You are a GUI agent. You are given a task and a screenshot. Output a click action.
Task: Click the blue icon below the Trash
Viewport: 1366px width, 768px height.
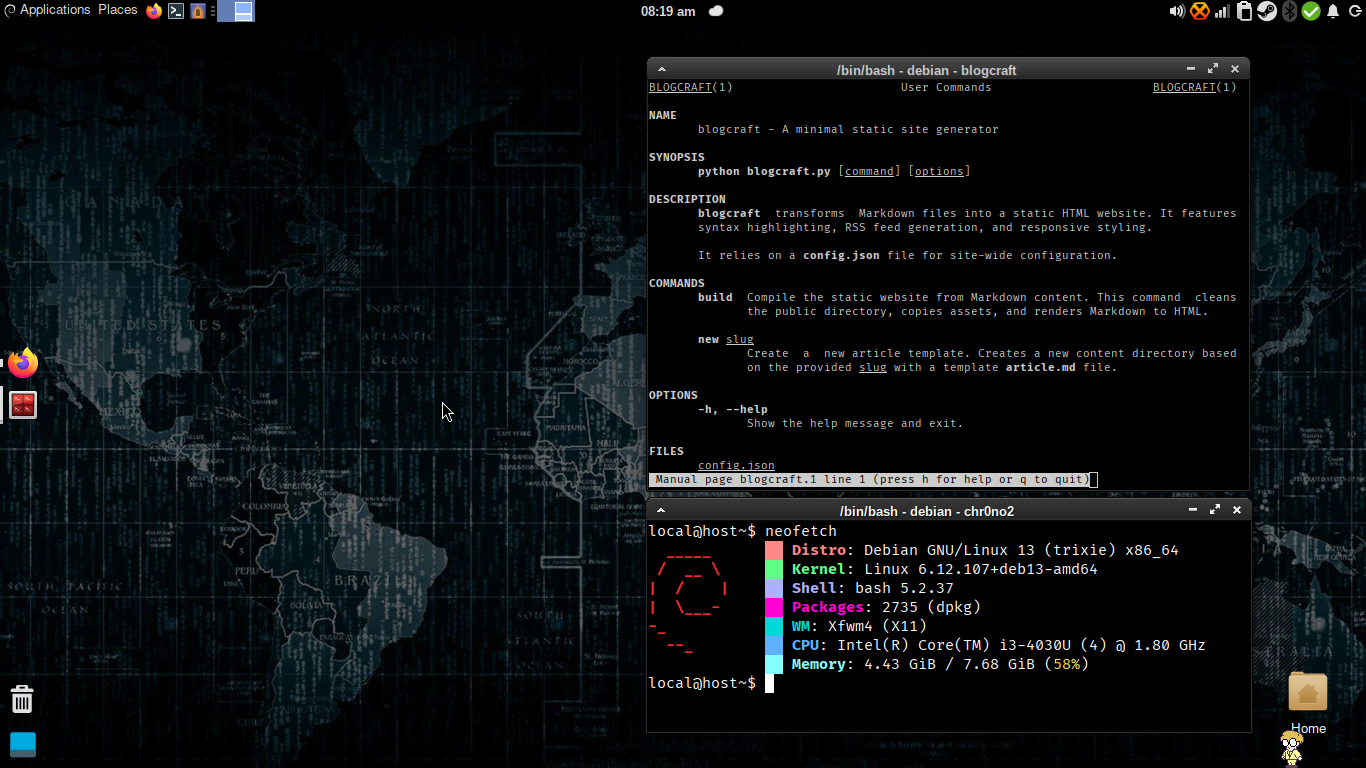coord(23,744)
